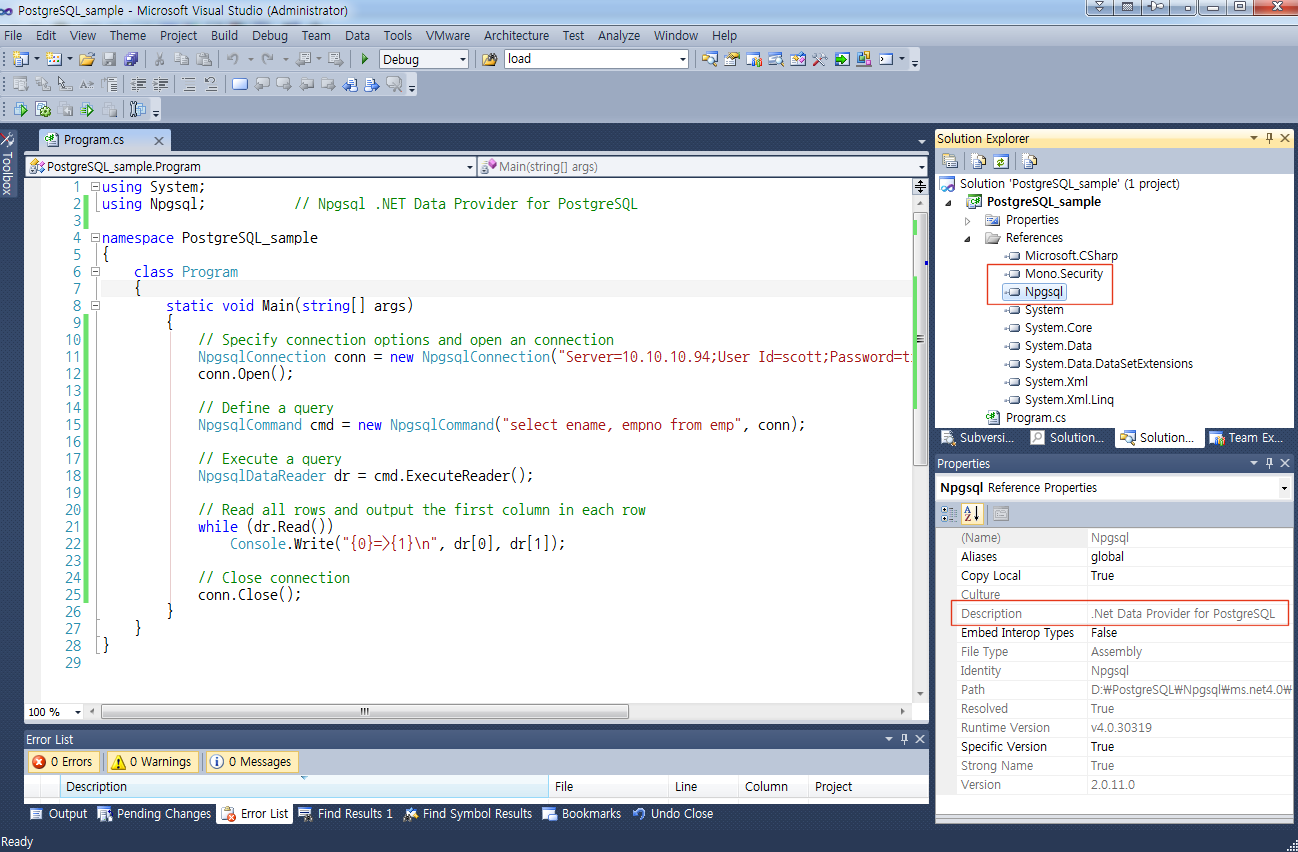This screenshot has height=852, width=1298.
Task: Open the PostgreSQL_sample.Program class dropdown
Action: 470,167
